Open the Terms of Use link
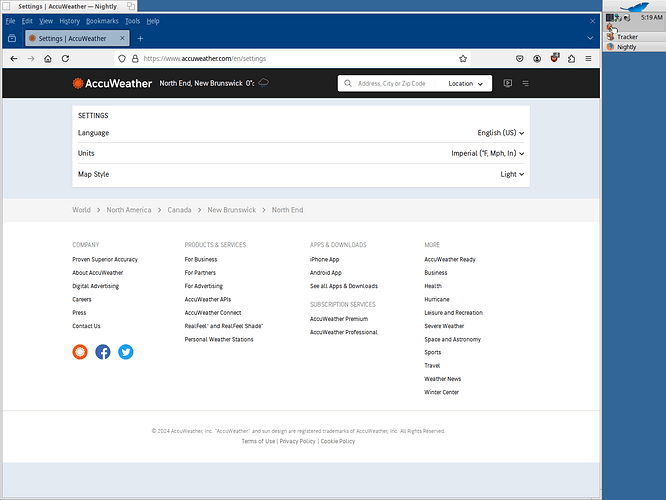The image size is (666, 500). (x=258, y=441)
